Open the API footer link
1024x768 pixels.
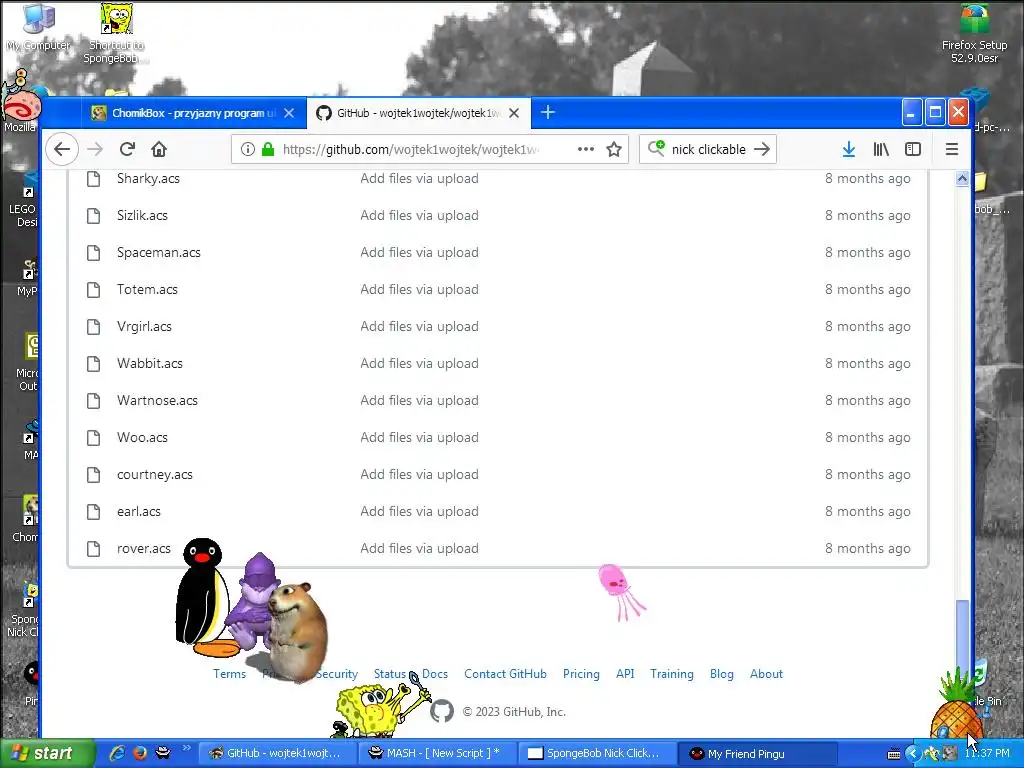pos(625,674)
